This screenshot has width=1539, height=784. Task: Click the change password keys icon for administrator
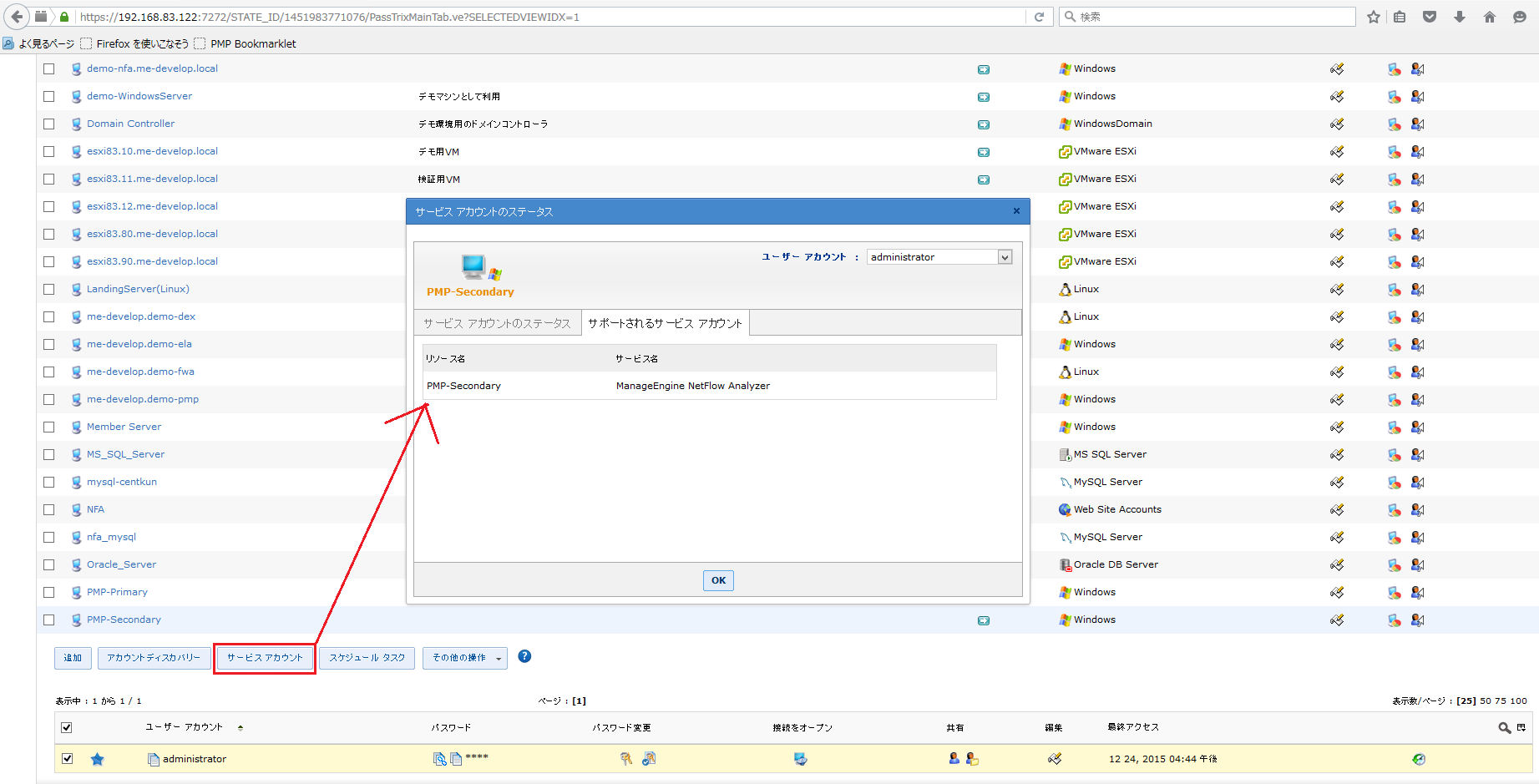[x=626, y=759]
